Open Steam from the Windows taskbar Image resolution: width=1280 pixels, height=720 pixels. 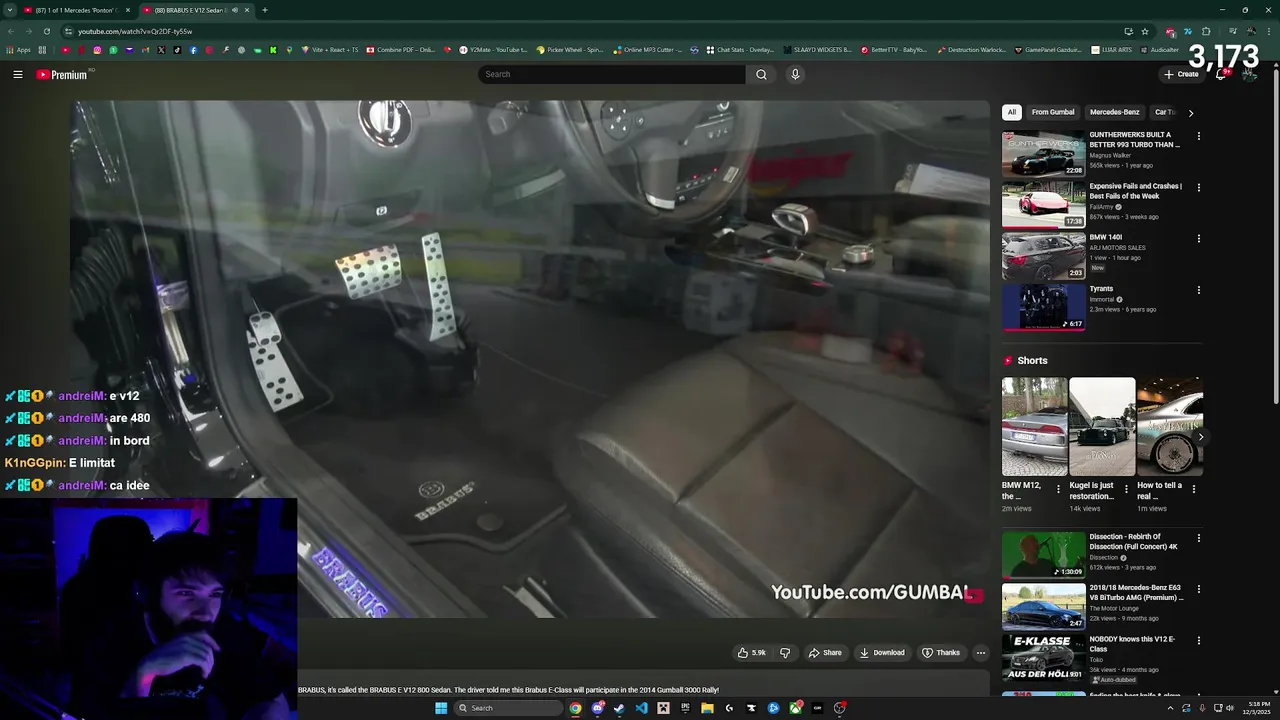tap(619, 708)
